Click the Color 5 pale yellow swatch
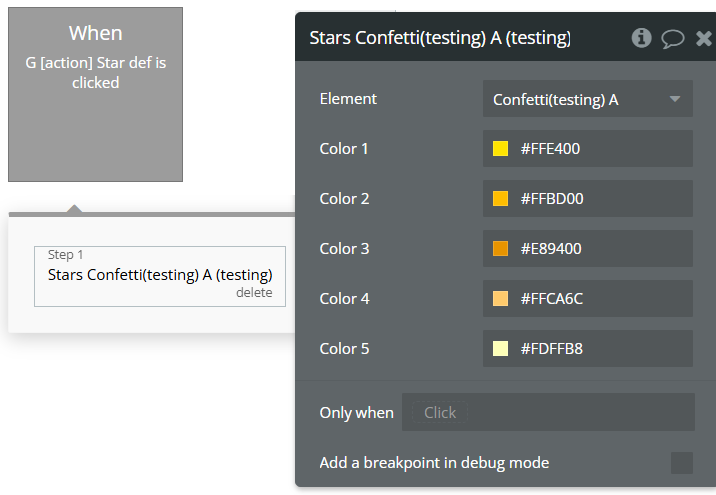This screenshot has height=495, width=716. (501, 349)
